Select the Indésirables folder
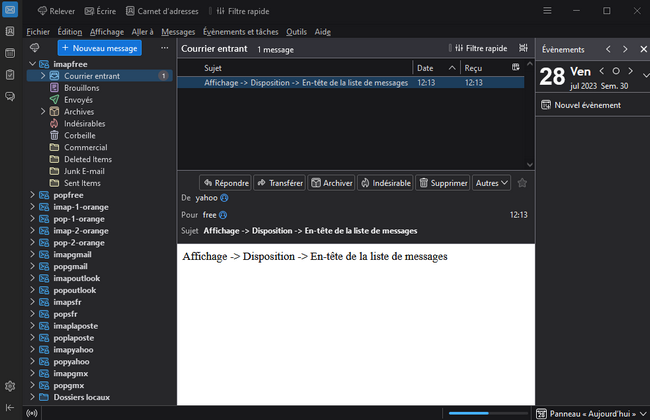 (x=100, y=124)
